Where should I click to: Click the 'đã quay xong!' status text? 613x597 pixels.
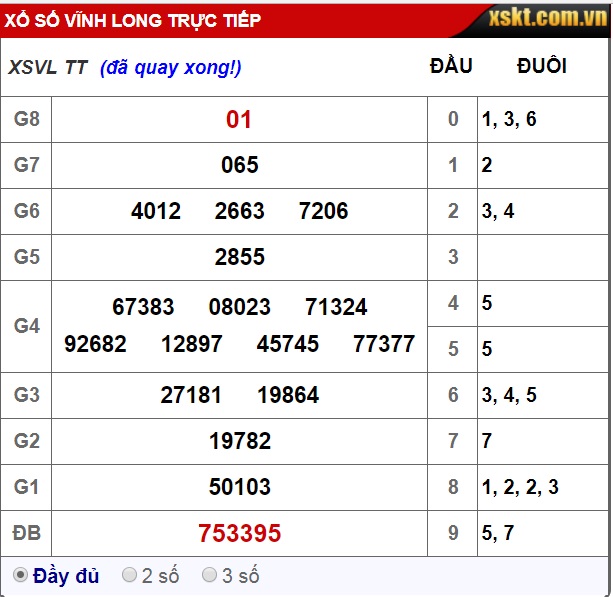pyautogui.click(x=171, y=67)
